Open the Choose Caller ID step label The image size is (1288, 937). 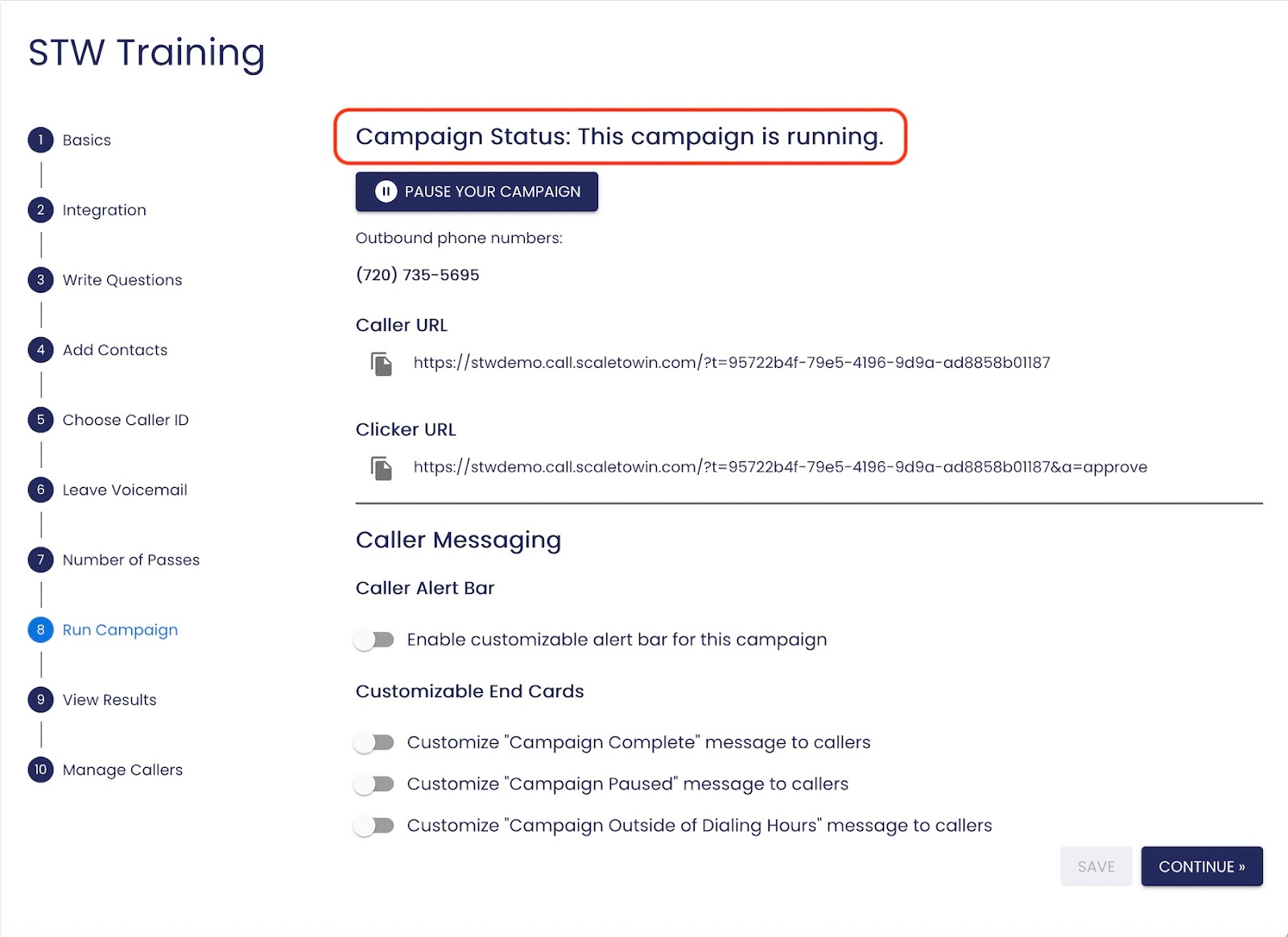click(126, 420)
